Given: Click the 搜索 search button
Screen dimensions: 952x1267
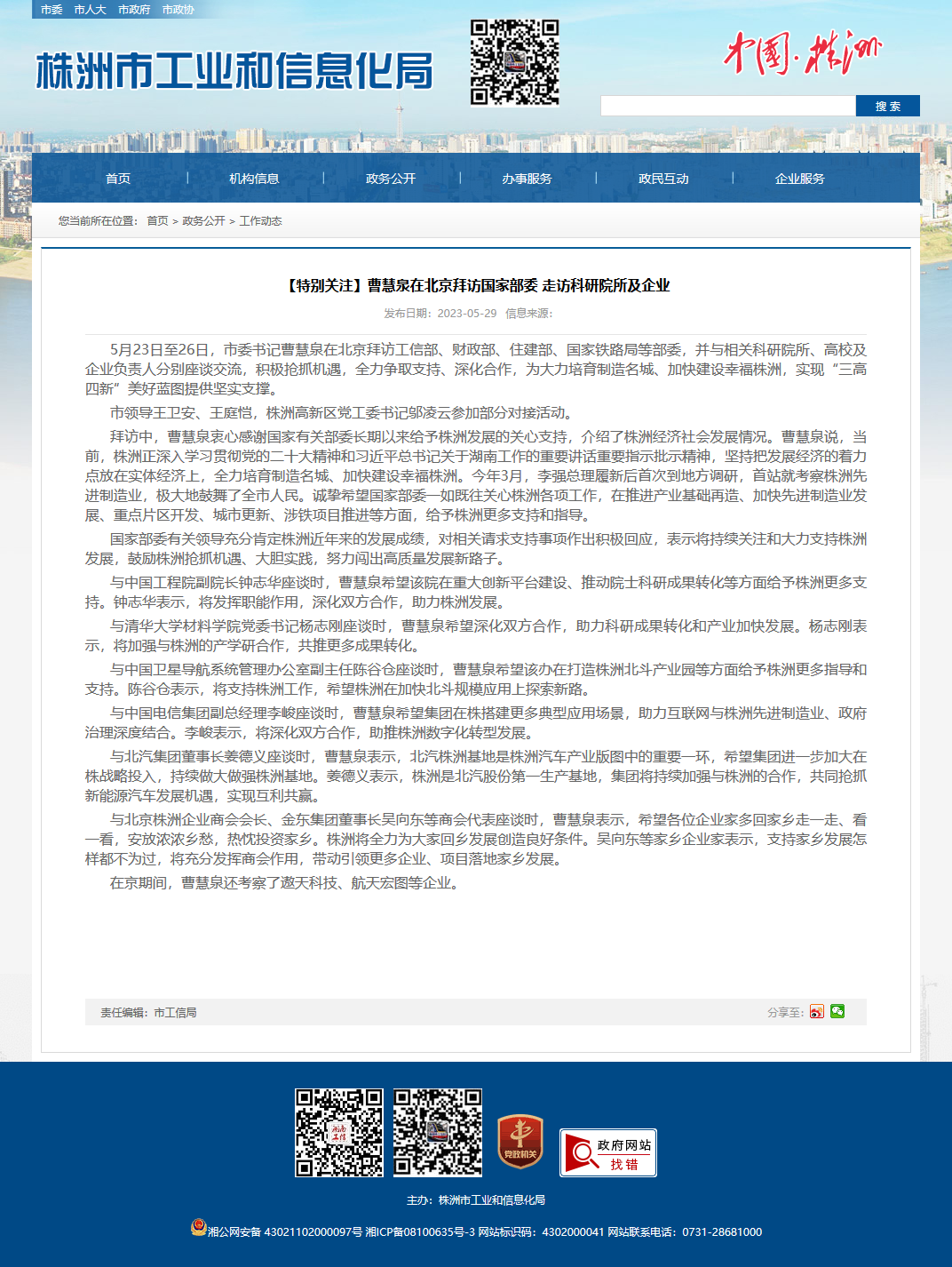Looking at the screenshot, I should click(x=888, y=106).
